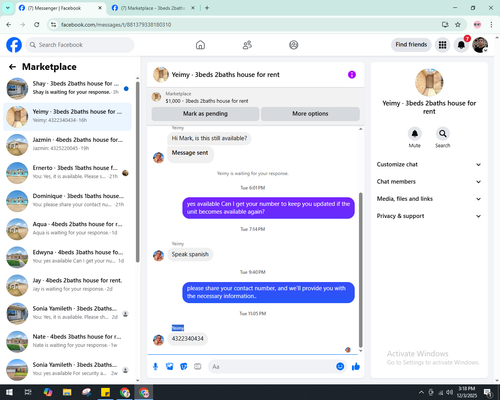View site information icon in address bar
Image resolution: width=500 pixels, height=400 pixels.
tap(53, 24)
